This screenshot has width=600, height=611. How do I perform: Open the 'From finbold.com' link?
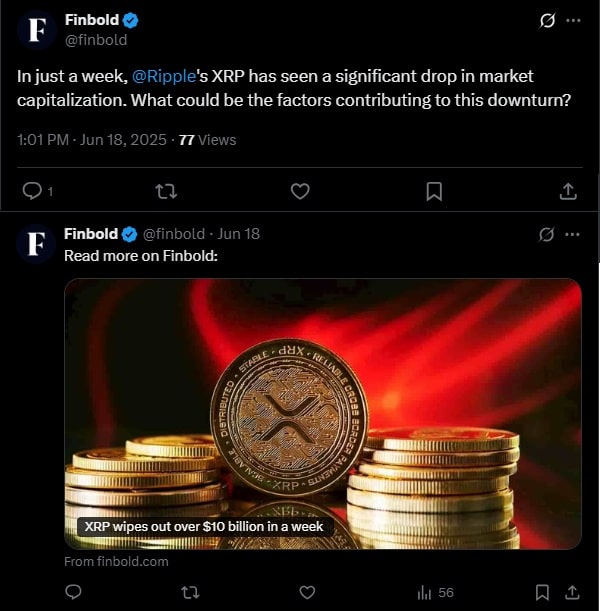click(x=116, y=561)
